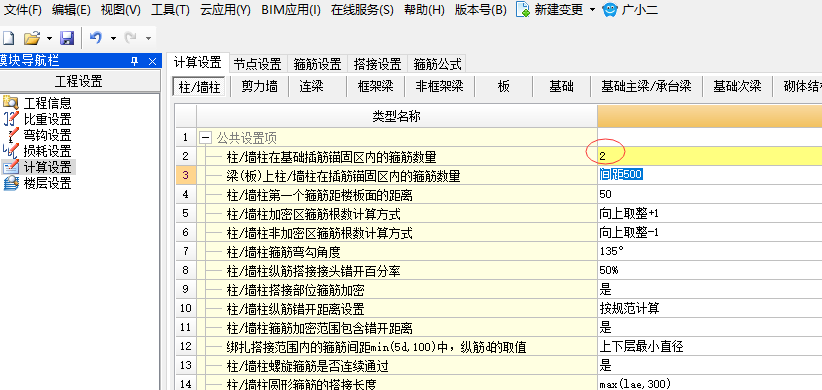Click the 广小二 assistant icon
The width and height of the screenshot is (822, 390).
610,9
